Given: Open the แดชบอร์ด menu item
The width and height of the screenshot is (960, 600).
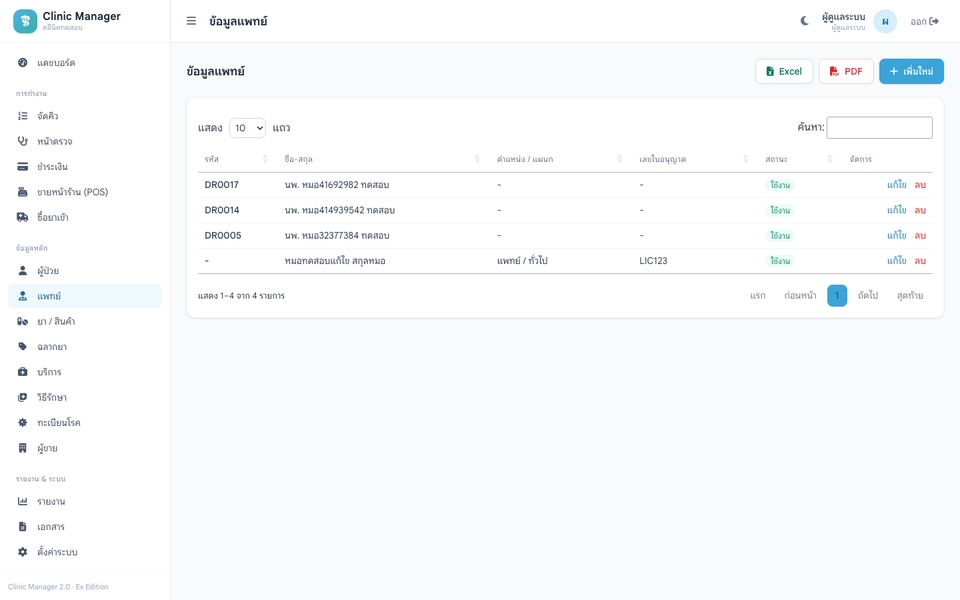Looking at the screenshot, I should (85, 62).
